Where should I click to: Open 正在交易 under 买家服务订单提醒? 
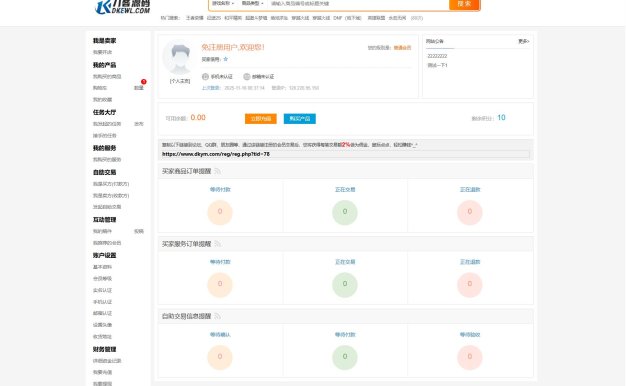coord(345,262)
